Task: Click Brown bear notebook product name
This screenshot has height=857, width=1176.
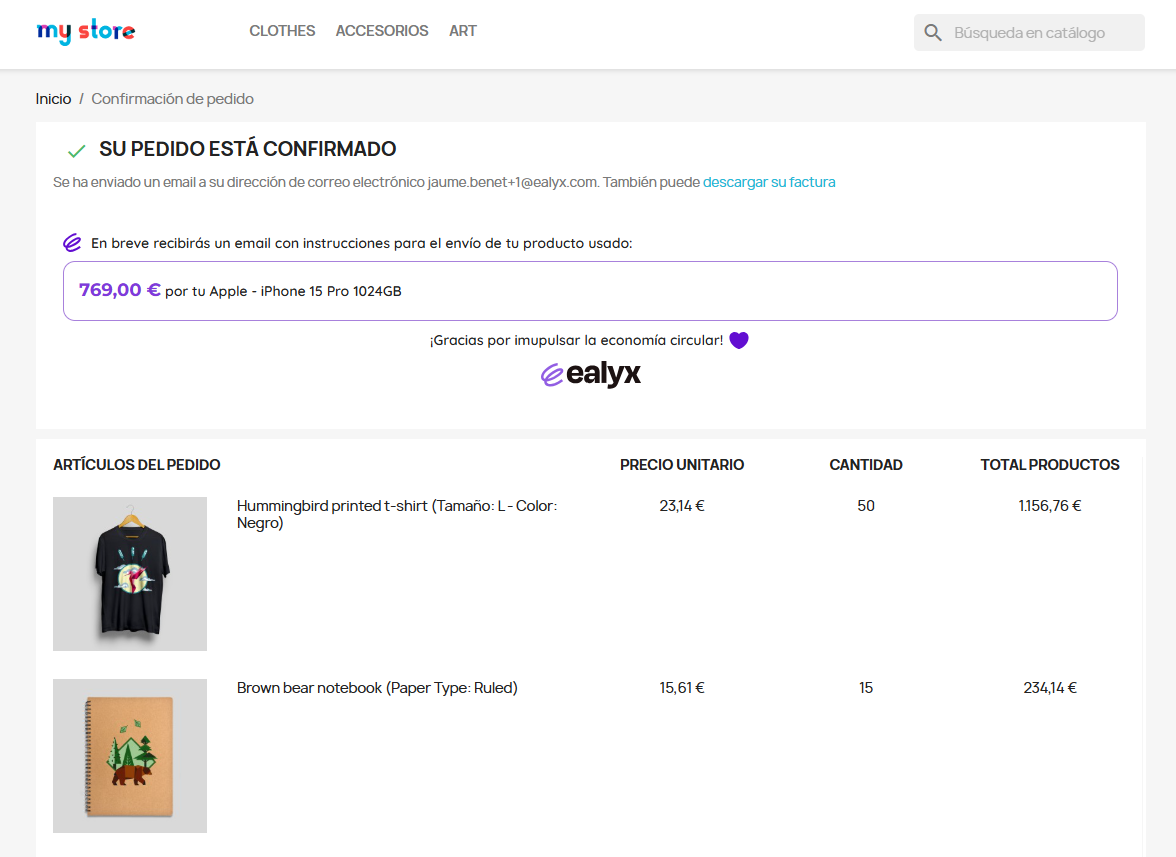Action: [377, 688]
